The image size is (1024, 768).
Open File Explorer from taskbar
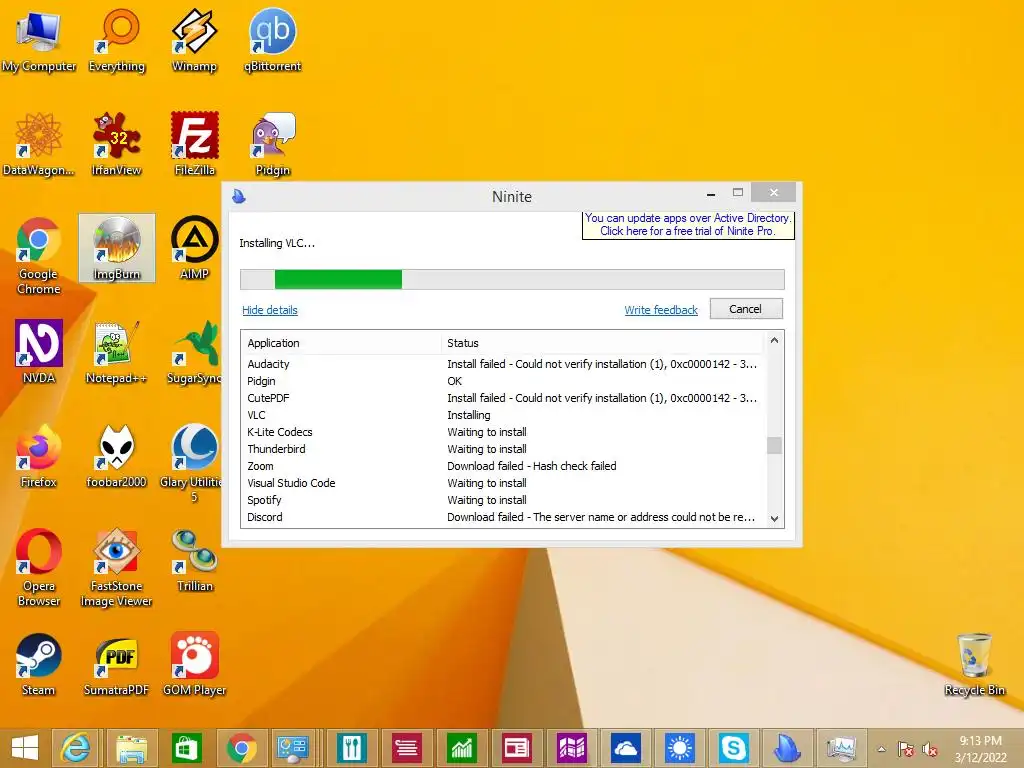click(131, 748)
